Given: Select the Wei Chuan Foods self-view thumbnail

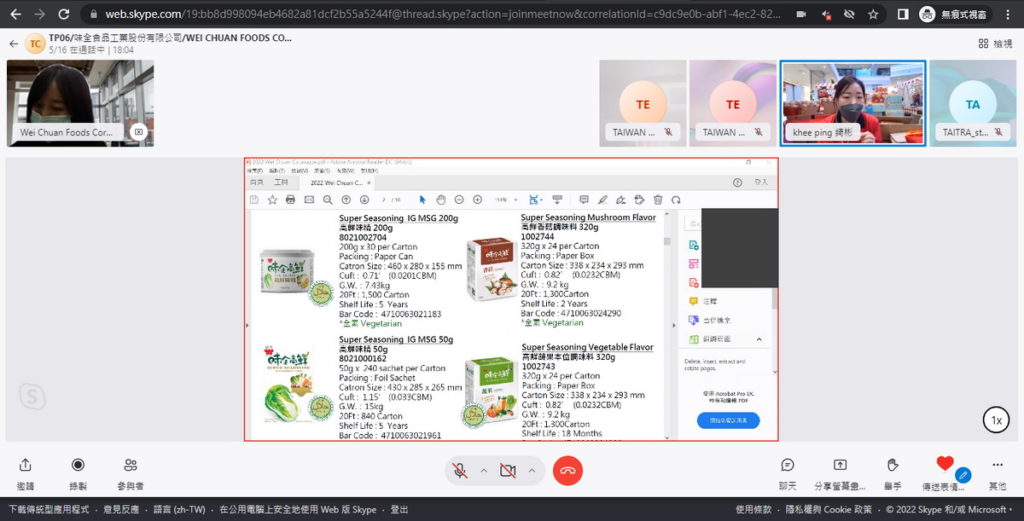Looking at the screenshot, I should pyautogui.click(x=80, y=103).
